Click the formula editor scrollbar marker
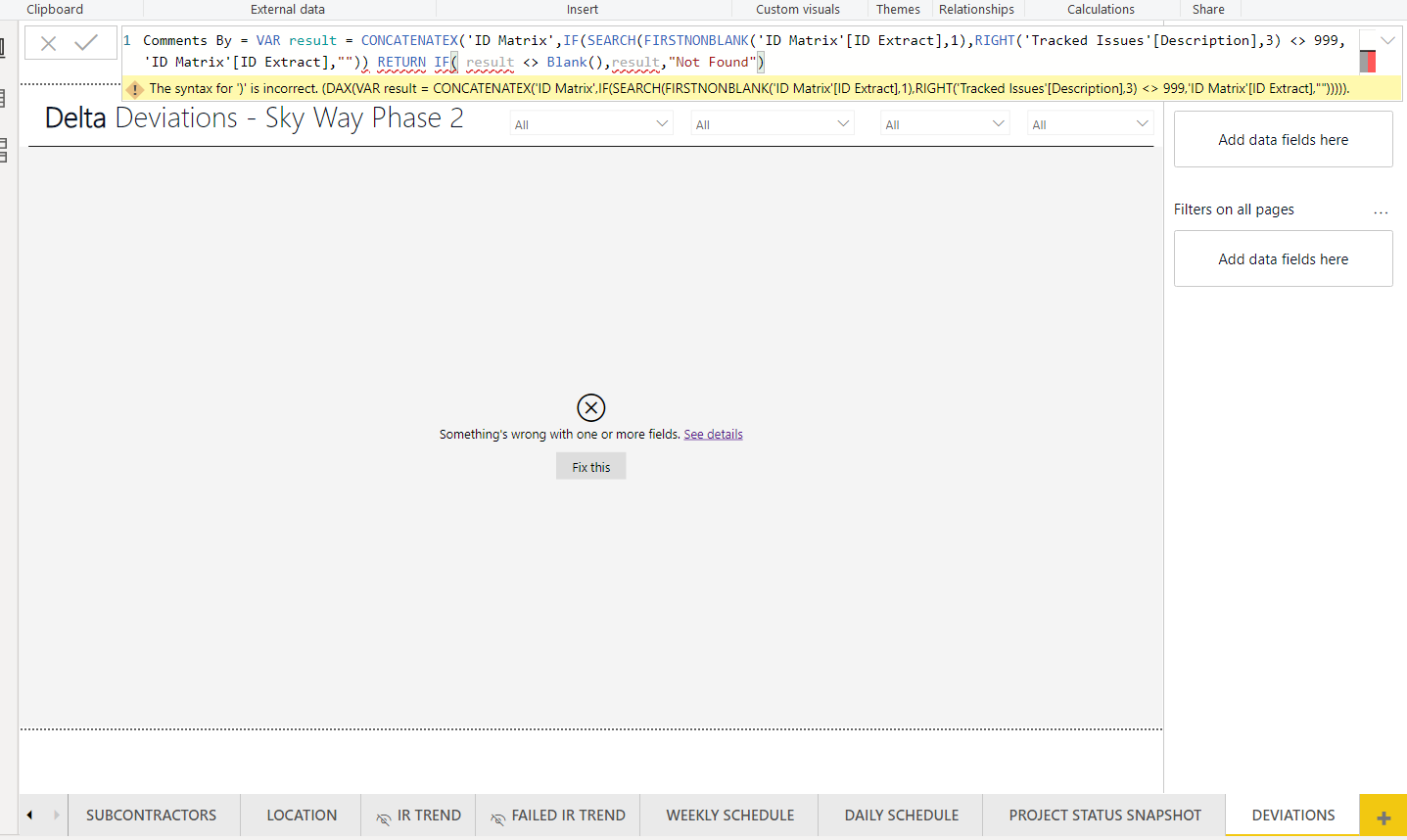Viewport: 1407px width, 840px height. click(1368, 62)
